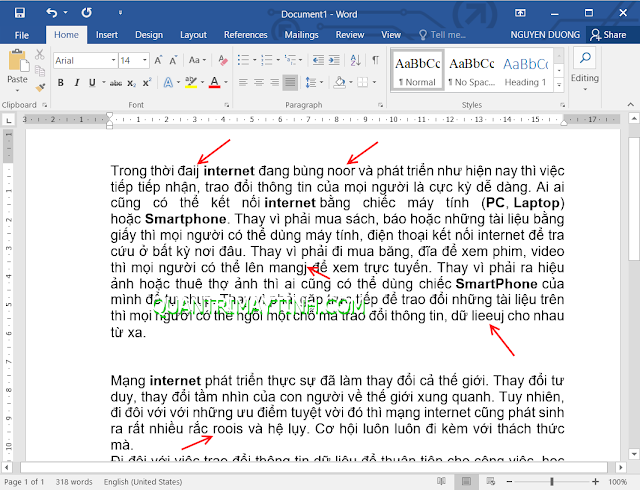The height and width of the screenshot is (490, 640).
Task: Toggle bold formatting
Action: coord(61,83)
